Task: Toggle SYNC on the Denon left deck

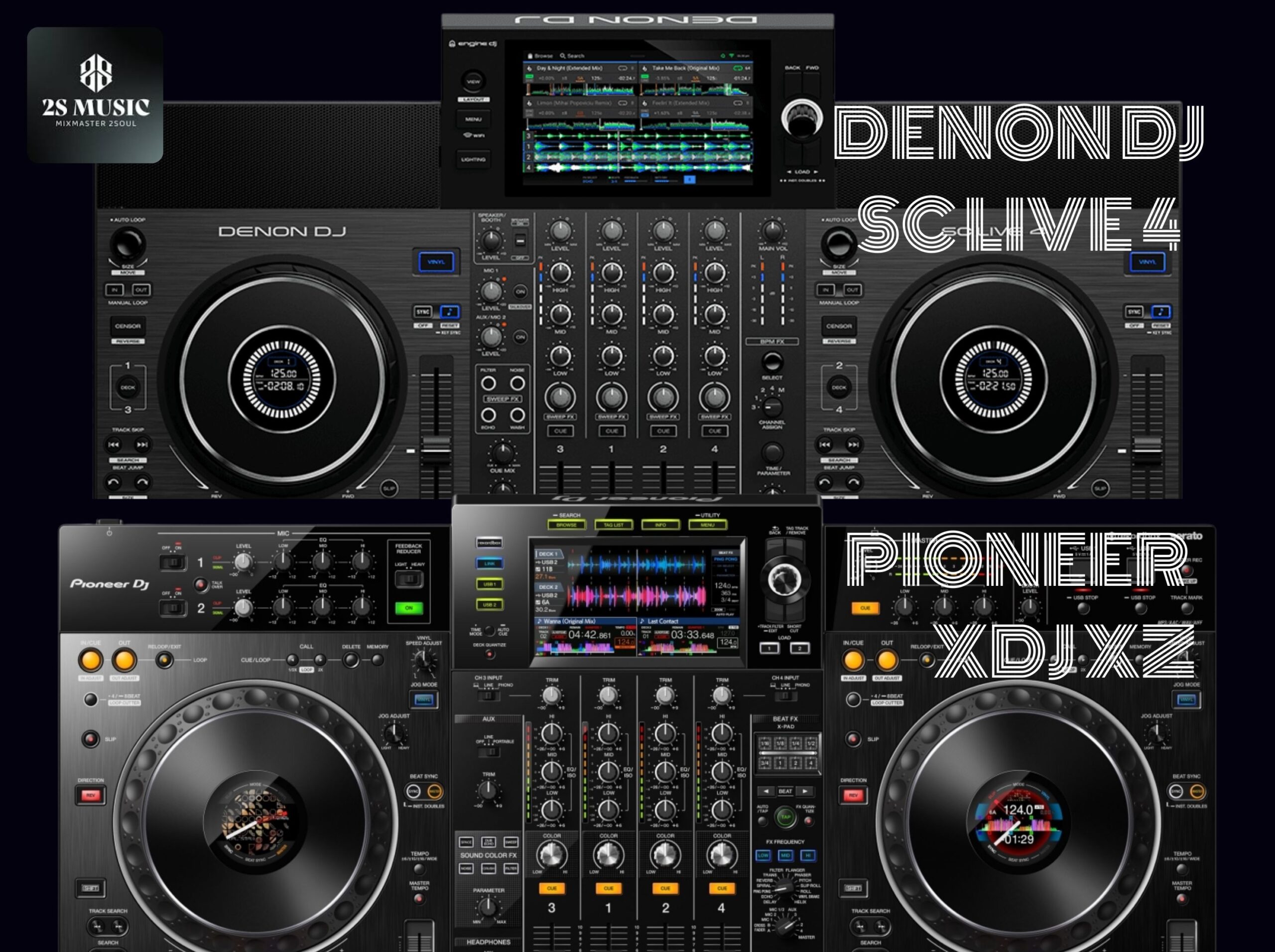Action: point(423,312)
